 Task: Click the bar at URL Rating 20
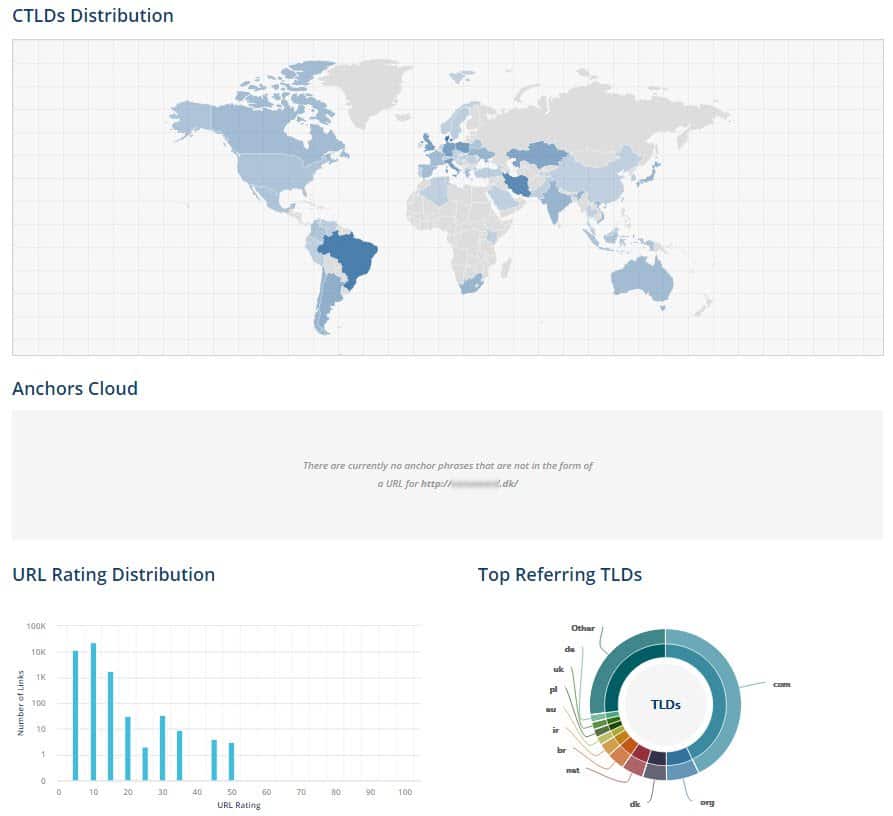(x=128, y=748)
